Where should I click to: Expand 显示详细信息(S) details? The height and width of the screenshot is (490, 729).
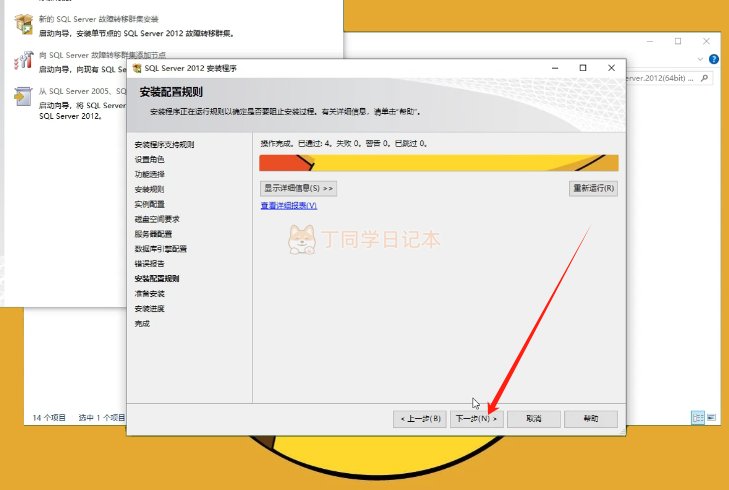pos(298,188)
